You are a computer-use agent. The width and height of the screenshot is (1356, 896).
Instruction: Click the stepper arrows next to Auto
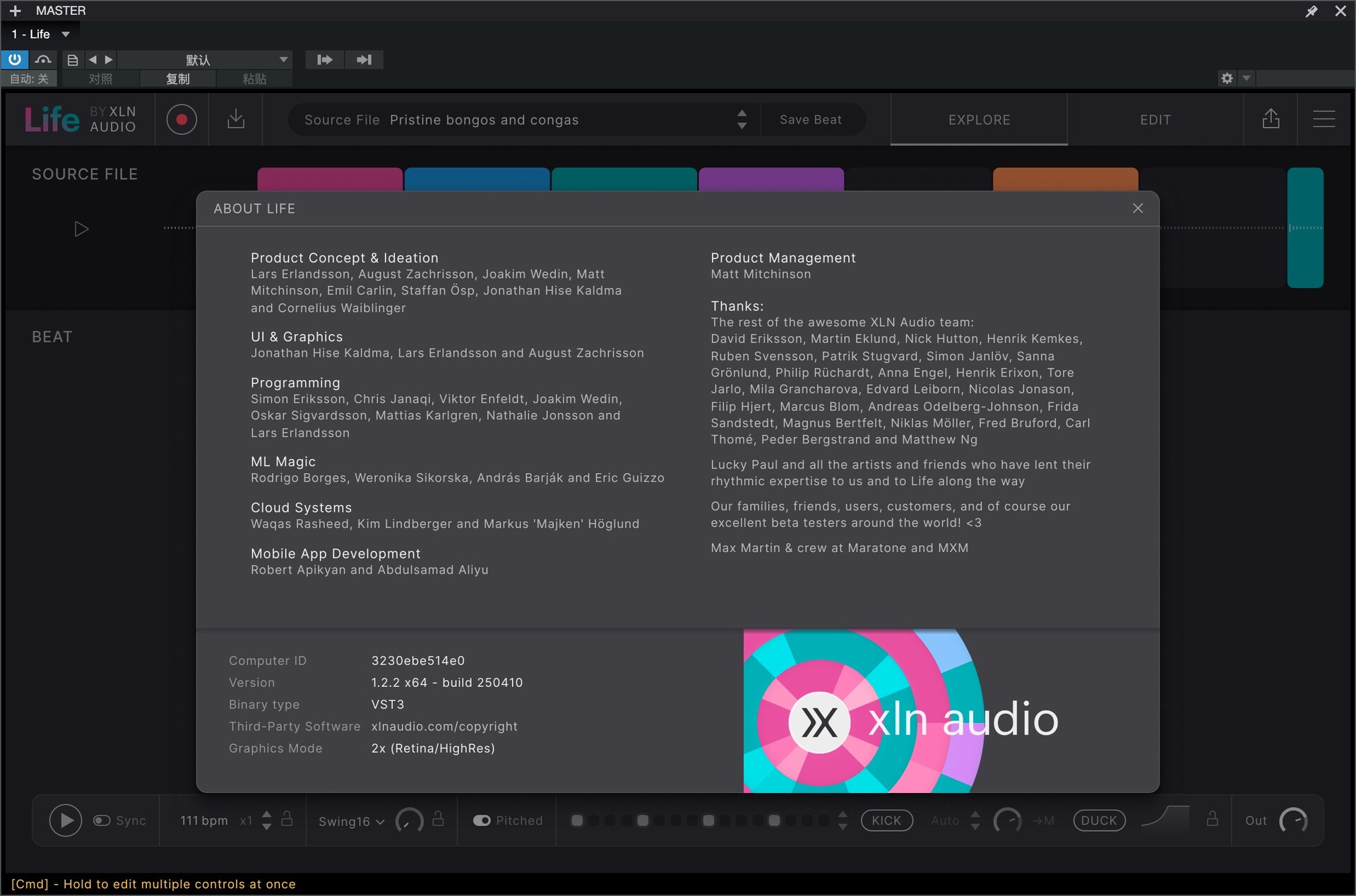point(975,820)
